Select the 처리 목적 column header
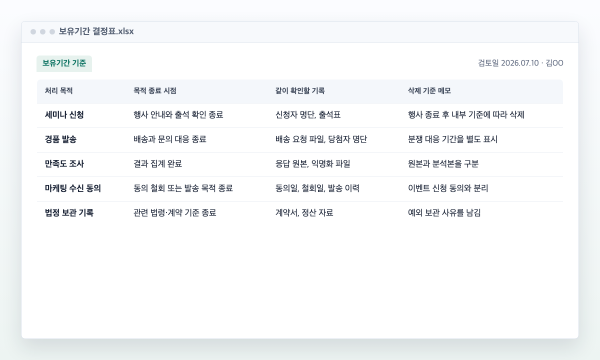 point(59,91)
